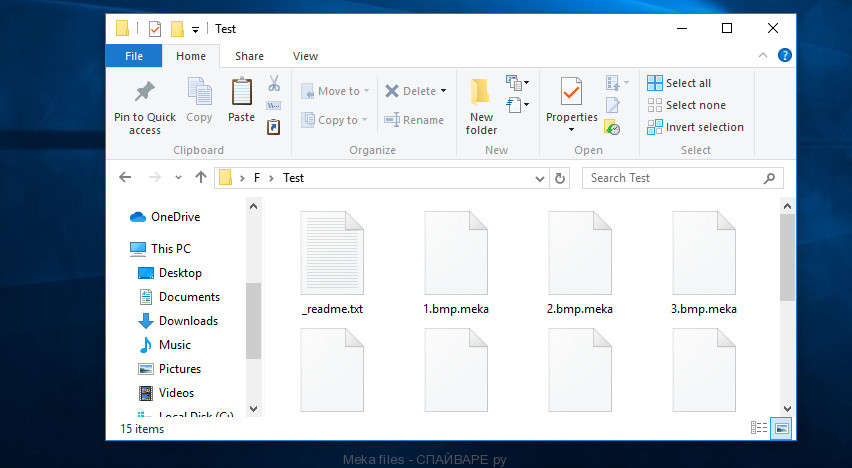Image resolution: width=852 pixels, height=468 pixels.
Task: Click the Properties icon in title bar quick access
Action: 155,28
